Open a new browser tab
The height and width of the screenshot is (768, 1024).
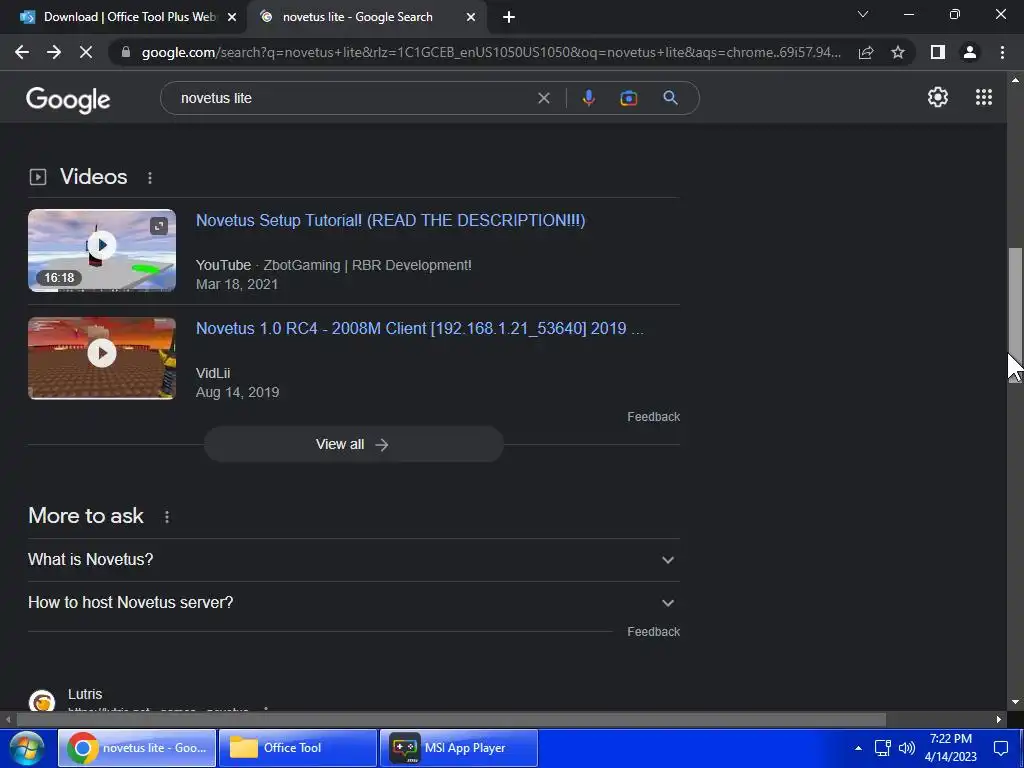point(509,17)
